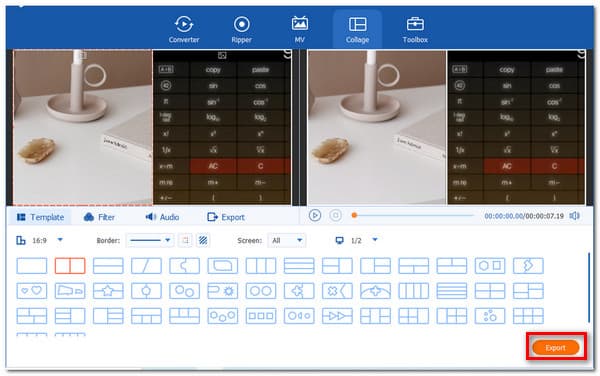Switch to the Audio tab

click(162, 217)
